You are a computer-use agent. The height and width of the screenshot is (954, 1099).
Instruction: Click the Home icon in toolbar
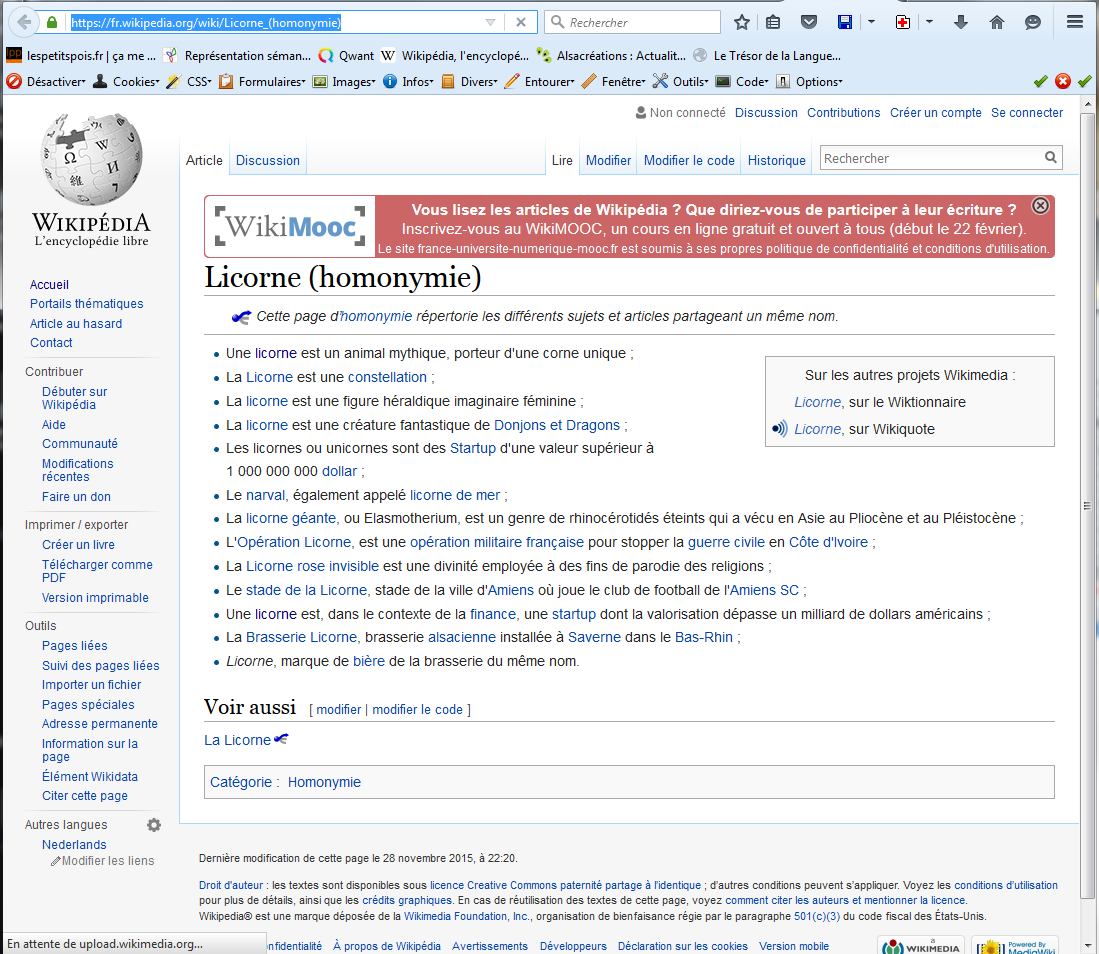pos(997,22)
